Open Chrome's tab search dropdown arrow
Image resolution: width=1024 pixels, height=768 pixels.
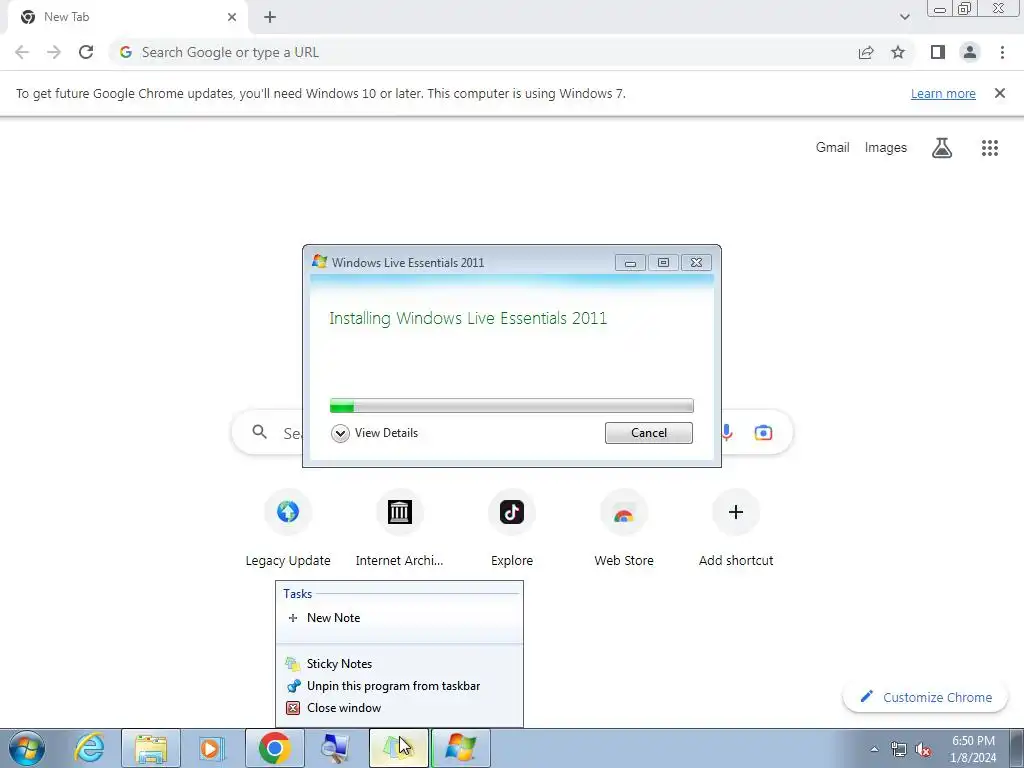tap(904, 17)
